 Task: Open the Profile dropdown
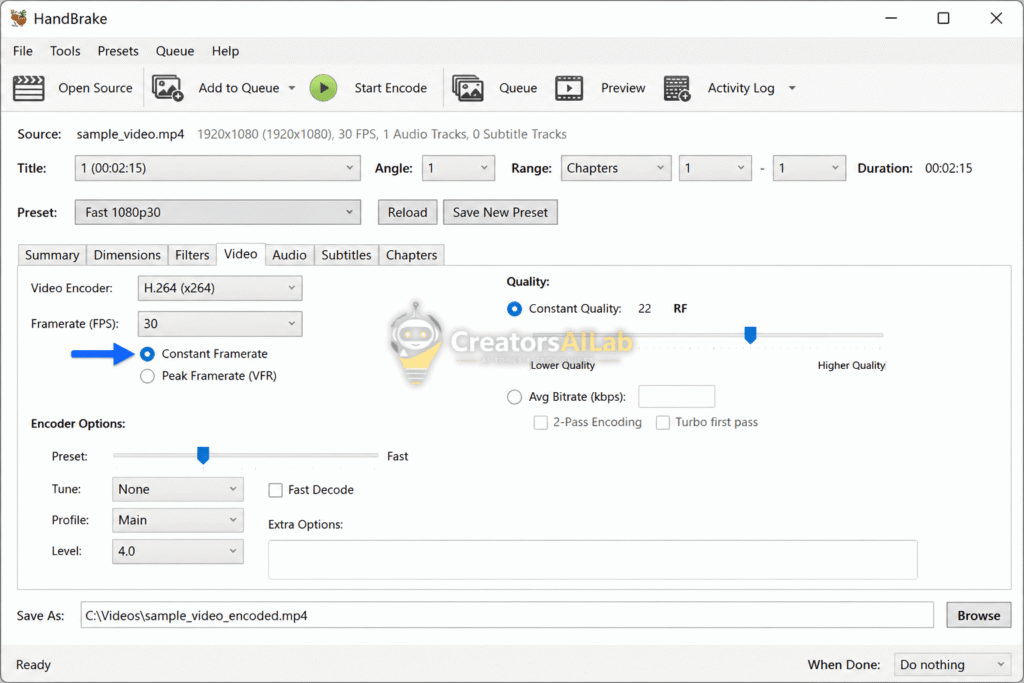tap(178, 520)
